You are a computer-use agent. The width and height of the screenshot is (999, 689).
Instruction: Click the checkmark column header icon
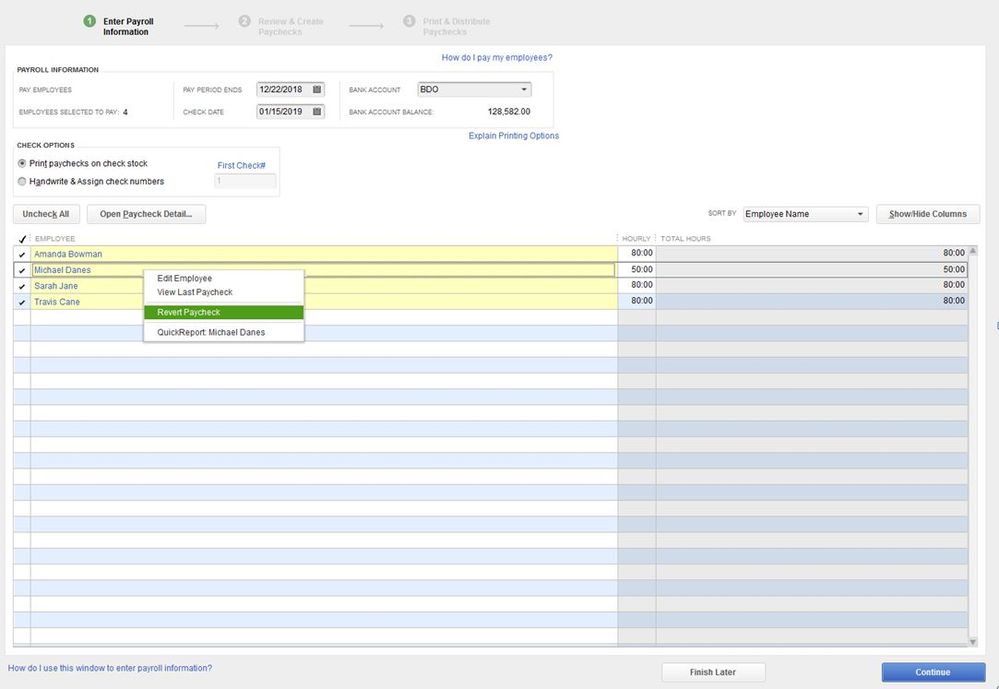click(x=22, y=239)
